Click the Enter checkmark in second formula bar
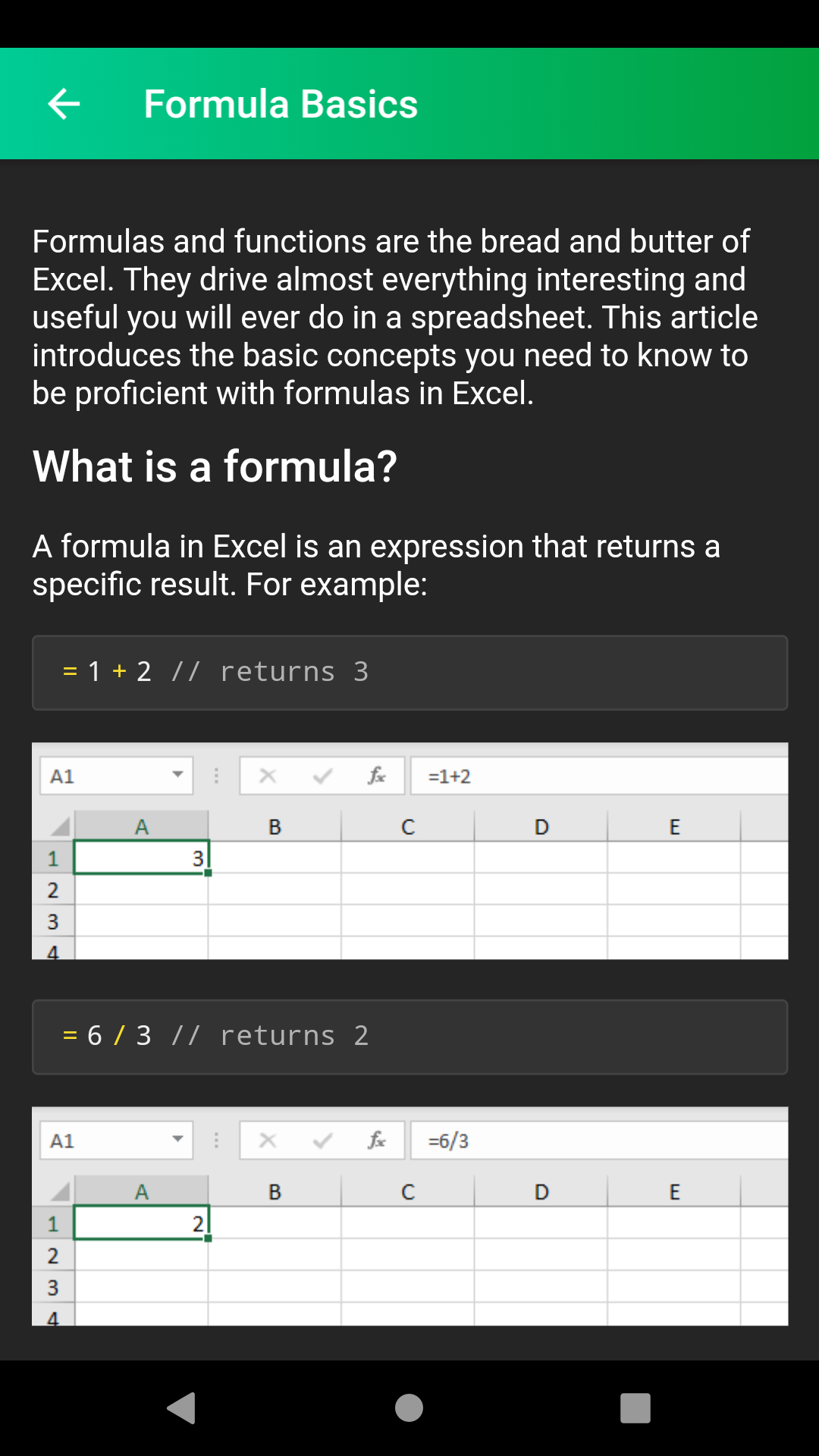Screen dimensions: 819x1456 (x=321, y=1139)
